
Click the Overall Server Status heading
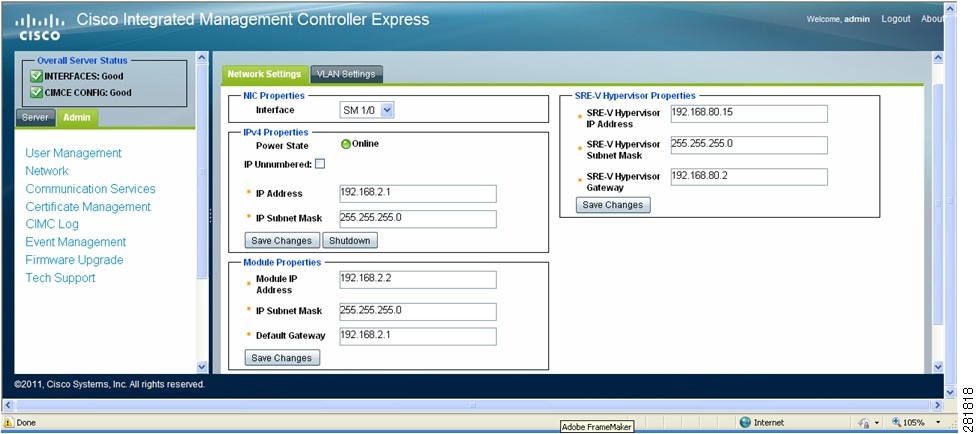(82, 61)
